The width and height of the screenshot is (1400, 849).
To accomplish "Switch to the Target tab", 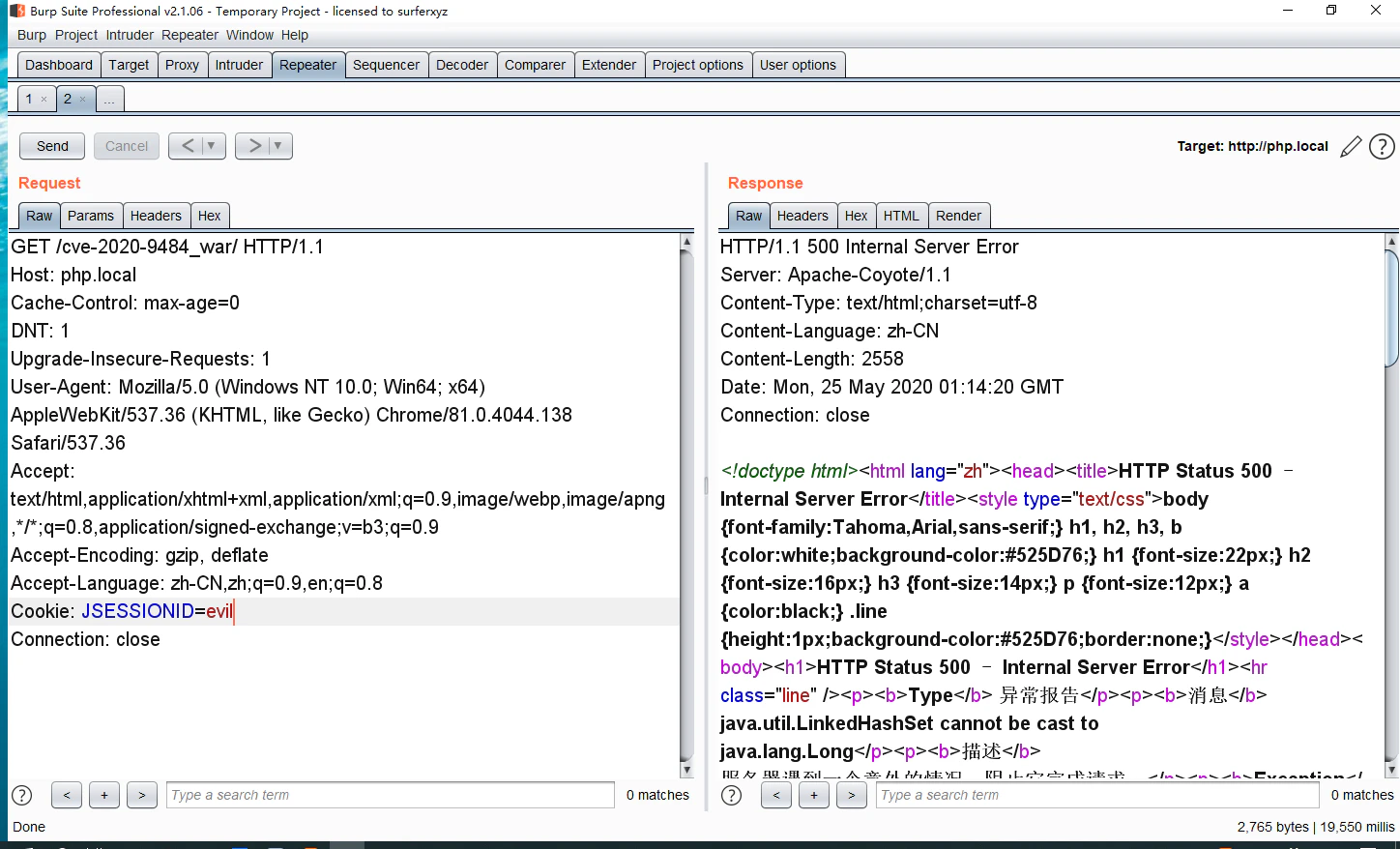I will click(x=129, y=65).
